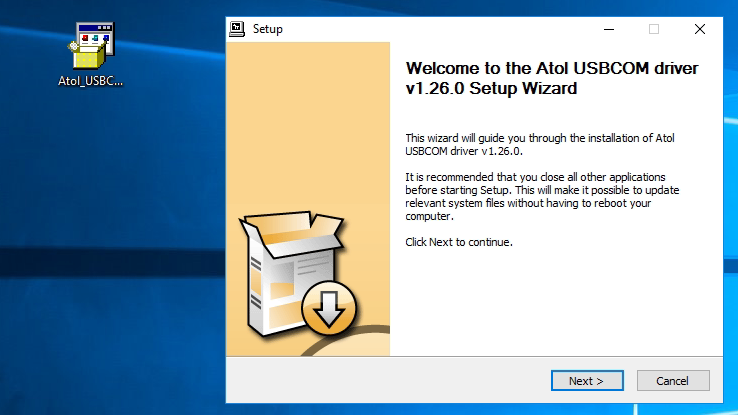The width and height of the screenshot is (738, 415).
Task: Click an empty area of the Setup title bar
Action: click(430, 29)
